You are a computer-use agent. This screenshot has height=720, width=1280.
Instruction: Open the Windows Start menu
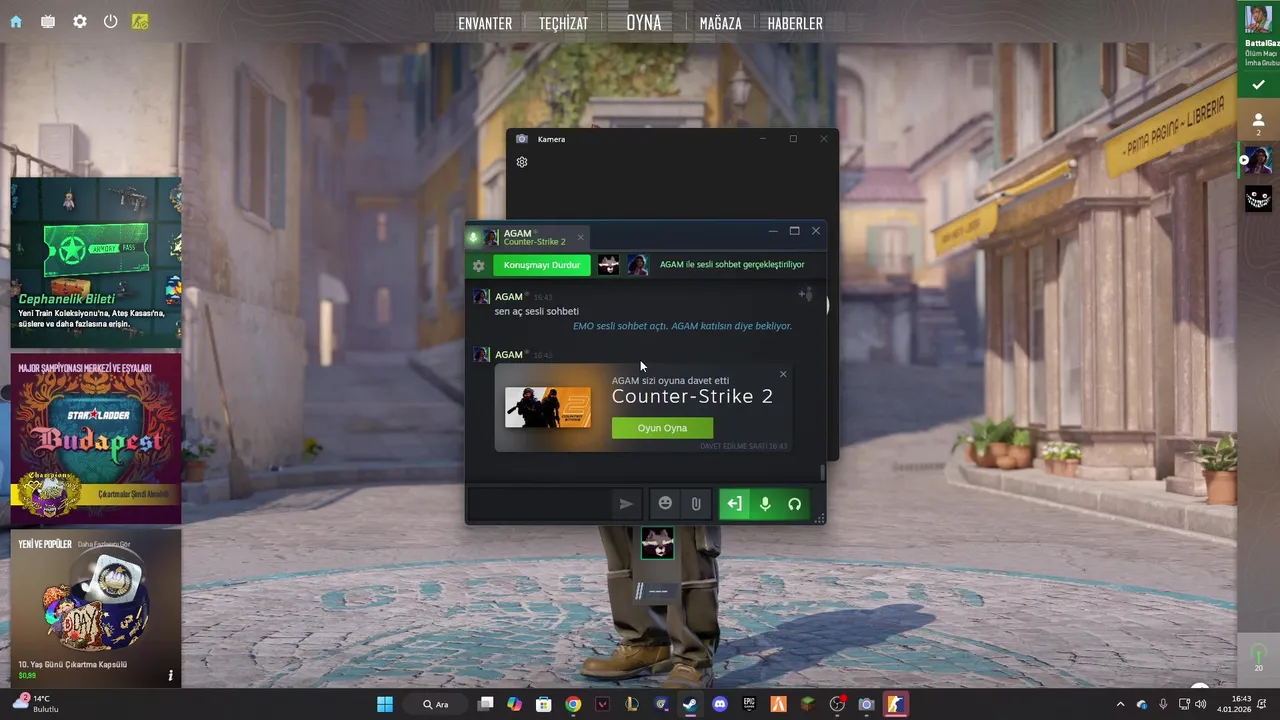point(385,704)
